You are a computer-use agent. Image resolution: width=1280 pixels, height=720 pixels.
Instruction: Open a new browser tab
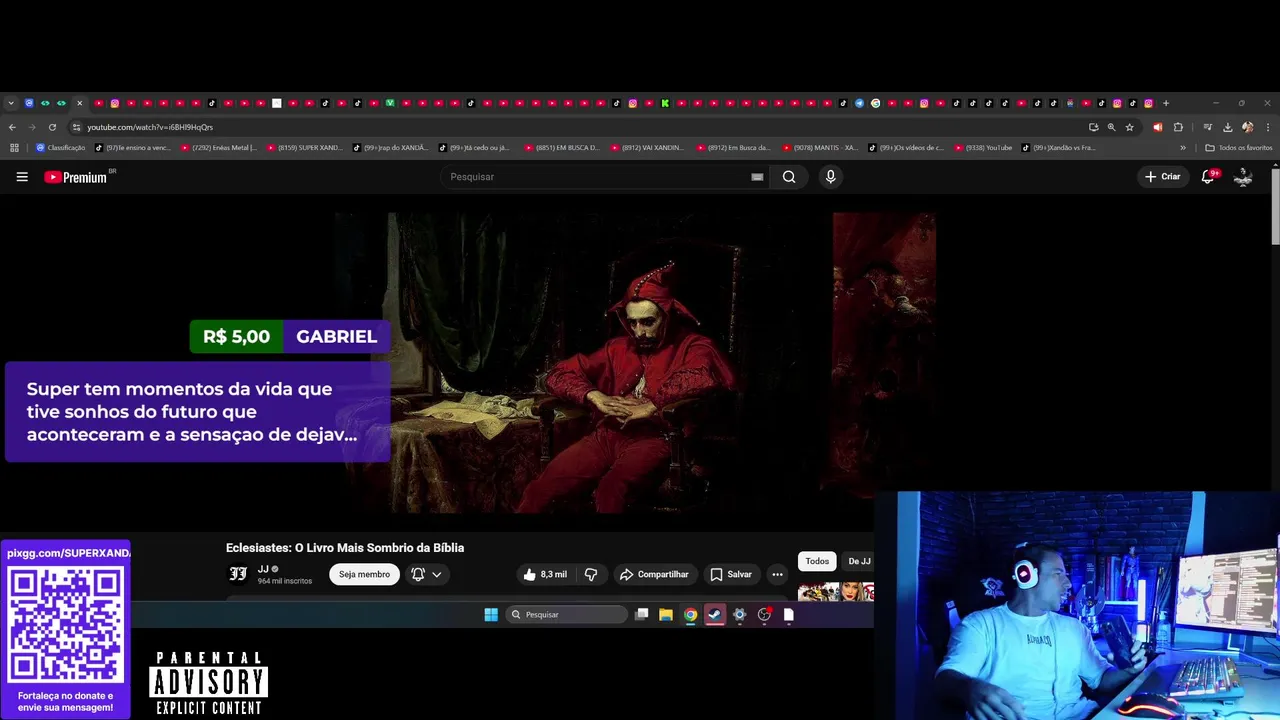coord(1165,103)
